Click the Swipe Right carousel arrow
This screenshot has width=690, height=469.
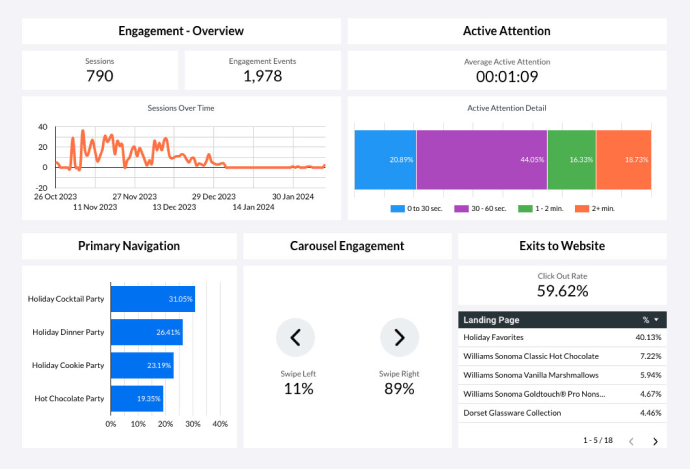click(399, 338)
